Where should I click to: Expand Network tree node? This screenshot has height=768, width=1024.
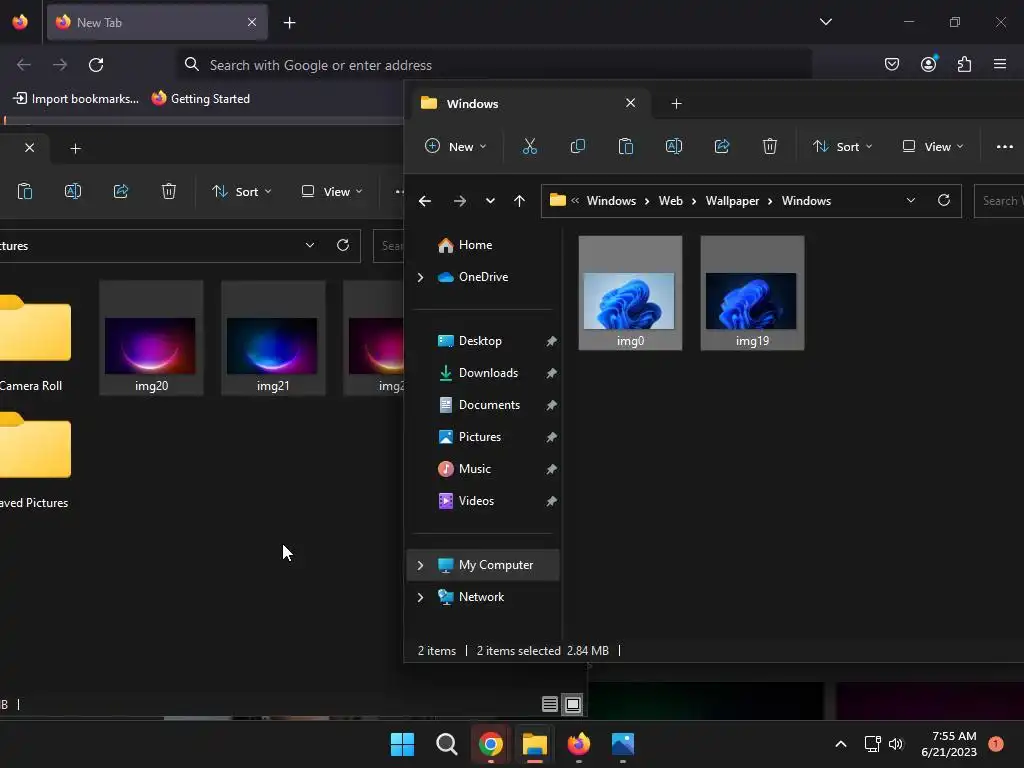pyautogui.click(x=421, y=598)
